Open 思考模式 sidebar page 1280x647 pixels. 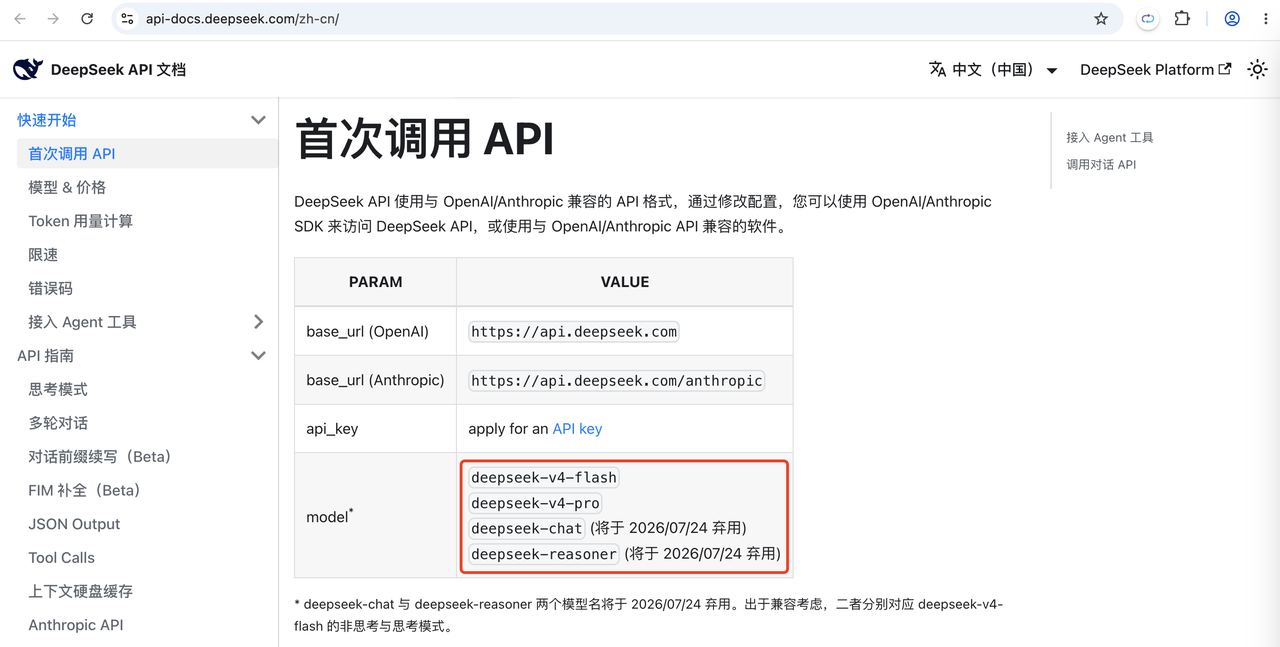click(58, 389)
